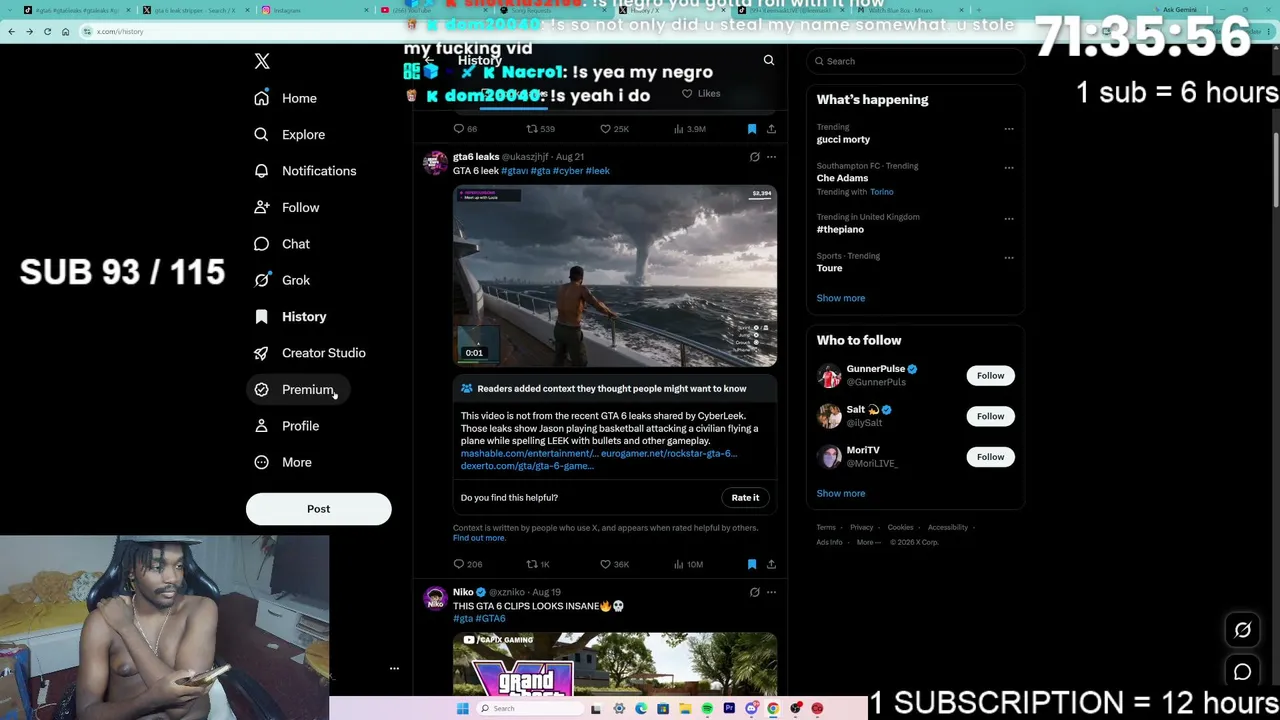Open the more menu for gucci morty trend
Image resolution: width=1280 pixels, height=720 pixels.
click(1009, 129)
